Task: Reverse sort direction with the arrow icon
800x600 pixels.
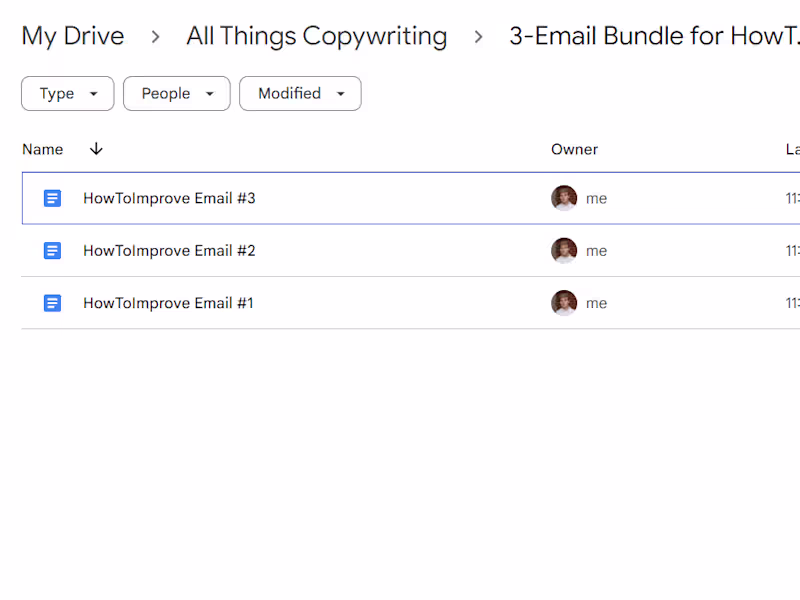Action: click(x=96, y=149)
